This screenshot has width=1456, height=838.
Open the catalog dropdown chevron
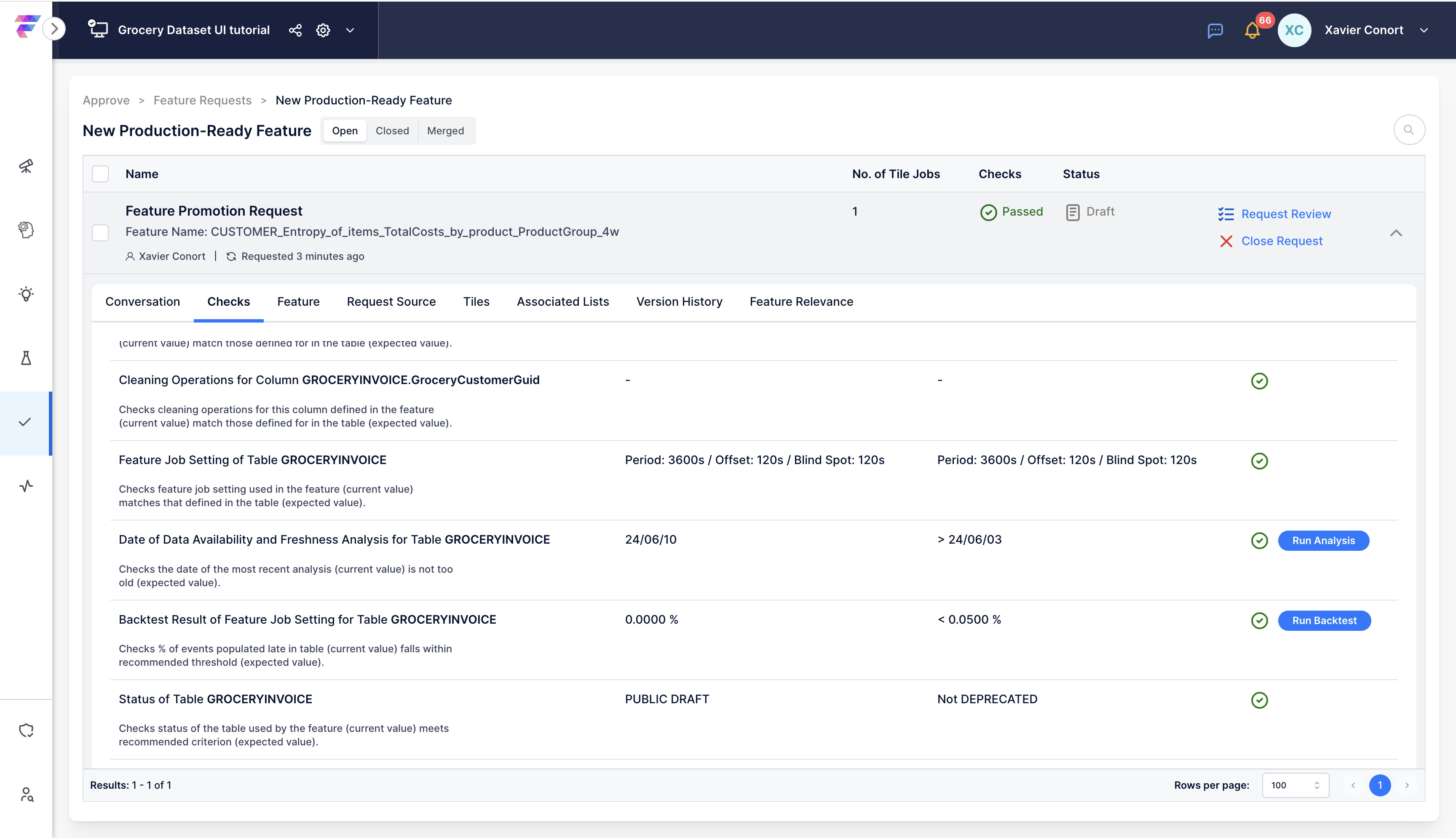pyautogui.click(x=350, y=30)
